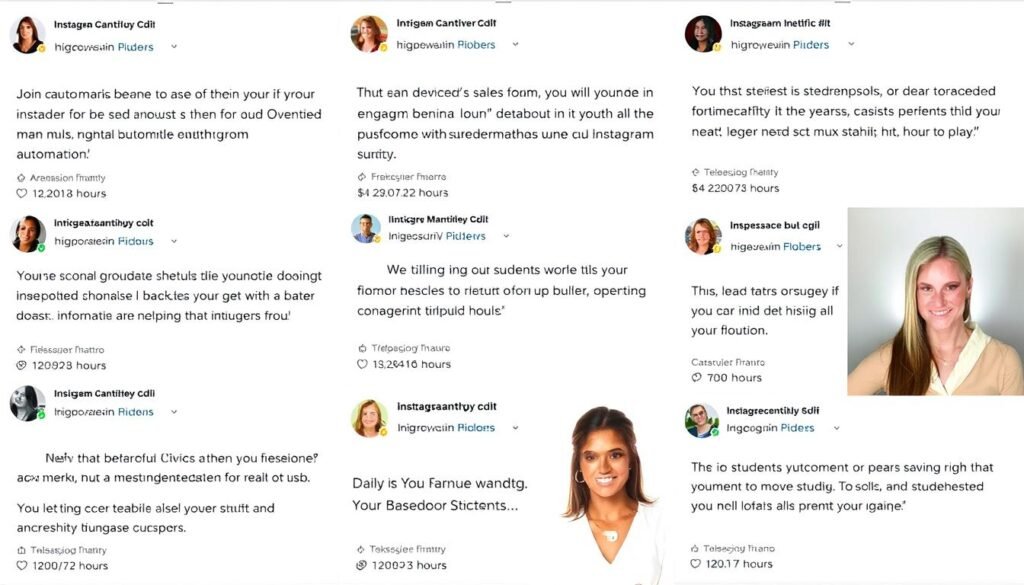Open the dropdown arrow under "Inclagrecentikly Sdil"

point(839,428)
